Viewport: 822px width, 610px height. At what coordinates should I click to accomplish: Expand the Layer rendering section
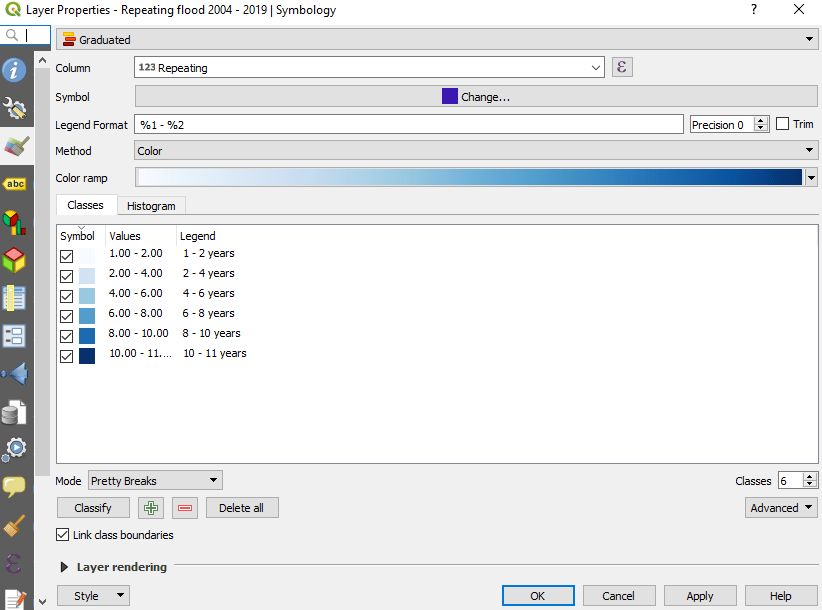coord(65,567)
